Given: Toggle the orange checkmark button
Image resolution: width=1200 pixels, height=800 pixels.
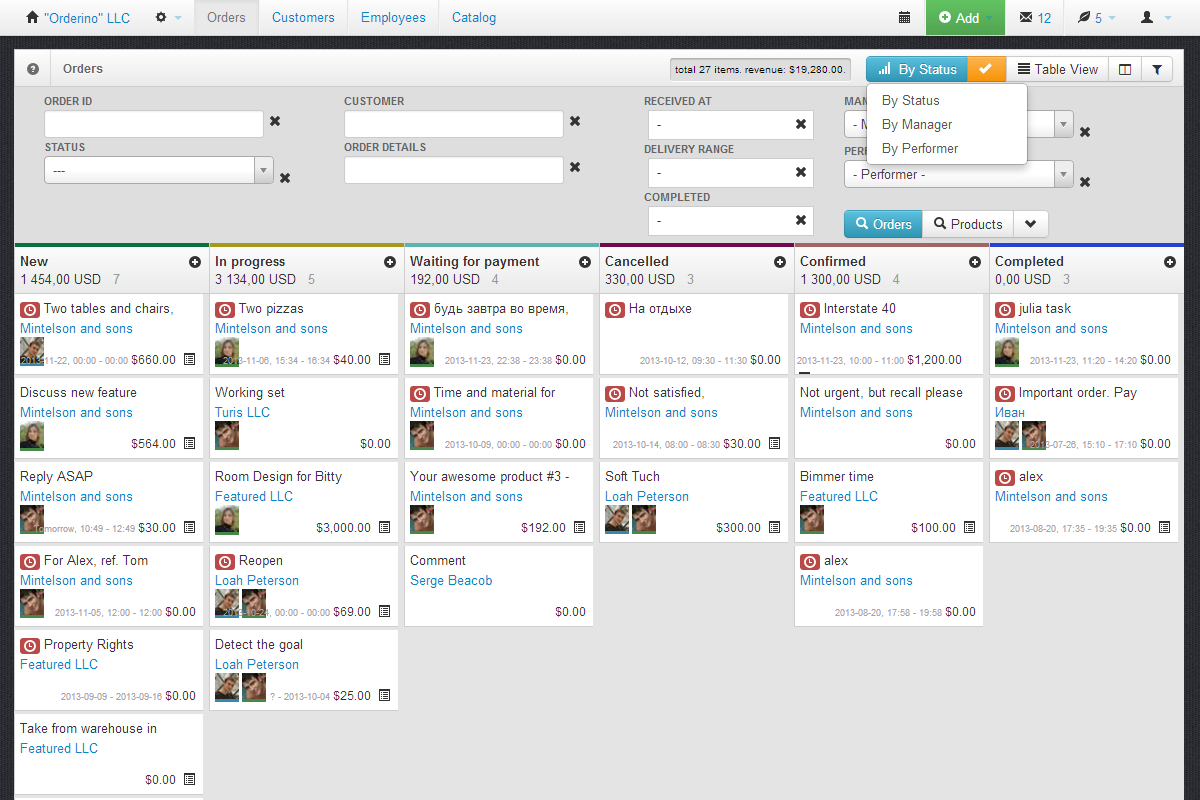Looking at the screenshot, I should pyautogui.click(x=986, y=69).
